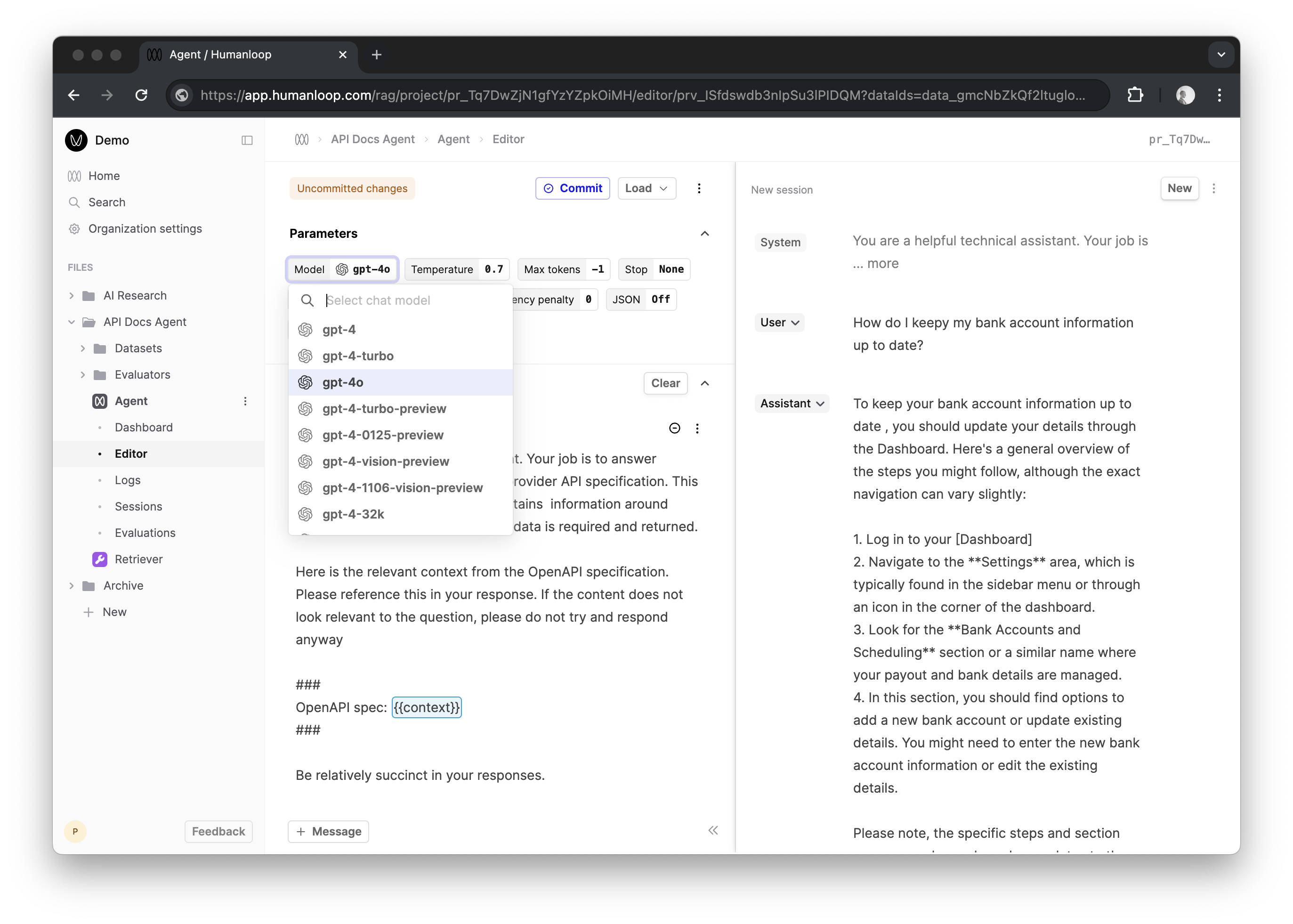Commit the current prompt changes

pyautogui.click(x=572, y=188)
